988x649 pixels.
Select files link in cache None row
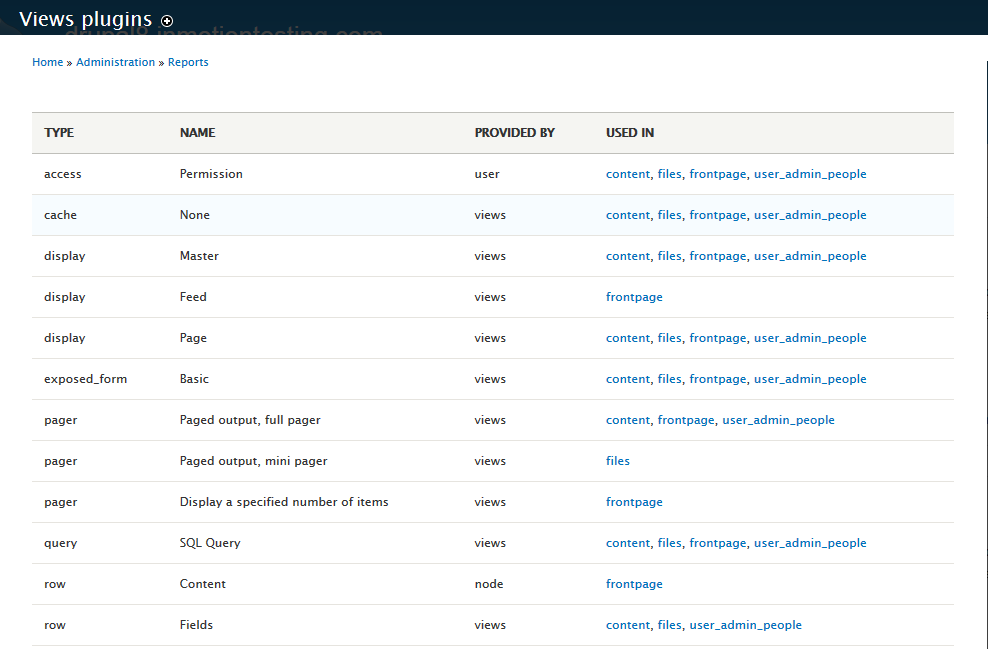pyautogui.click(x=669, y=215)
